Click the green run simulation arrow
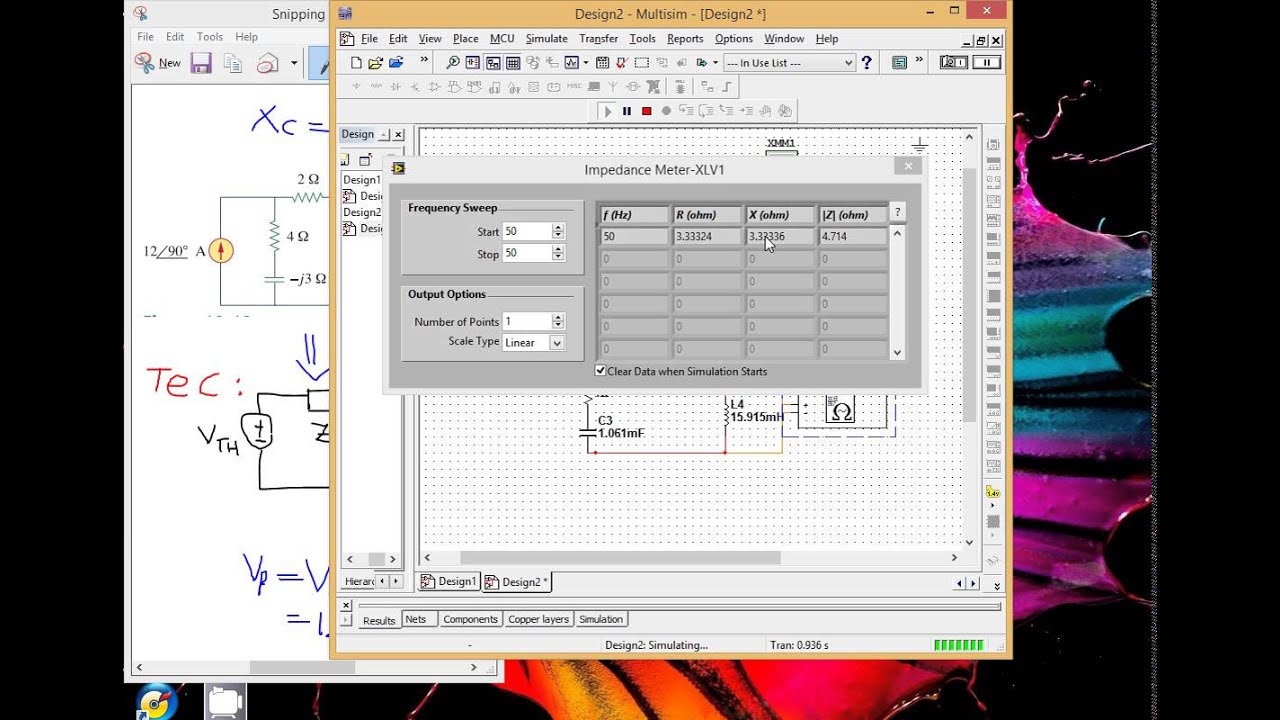 tap(607, 111)
